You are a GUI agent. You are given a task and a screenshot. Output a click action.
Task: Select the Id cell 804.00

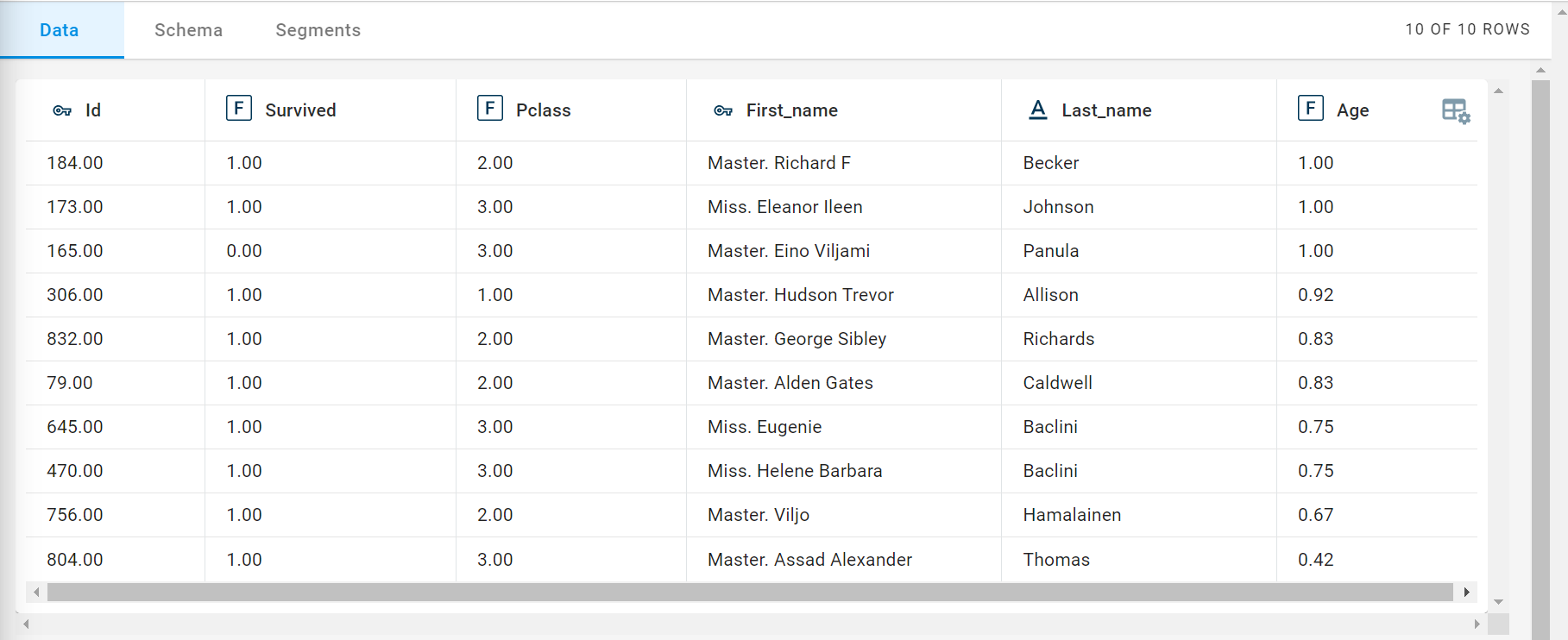[x=75, y=560]
